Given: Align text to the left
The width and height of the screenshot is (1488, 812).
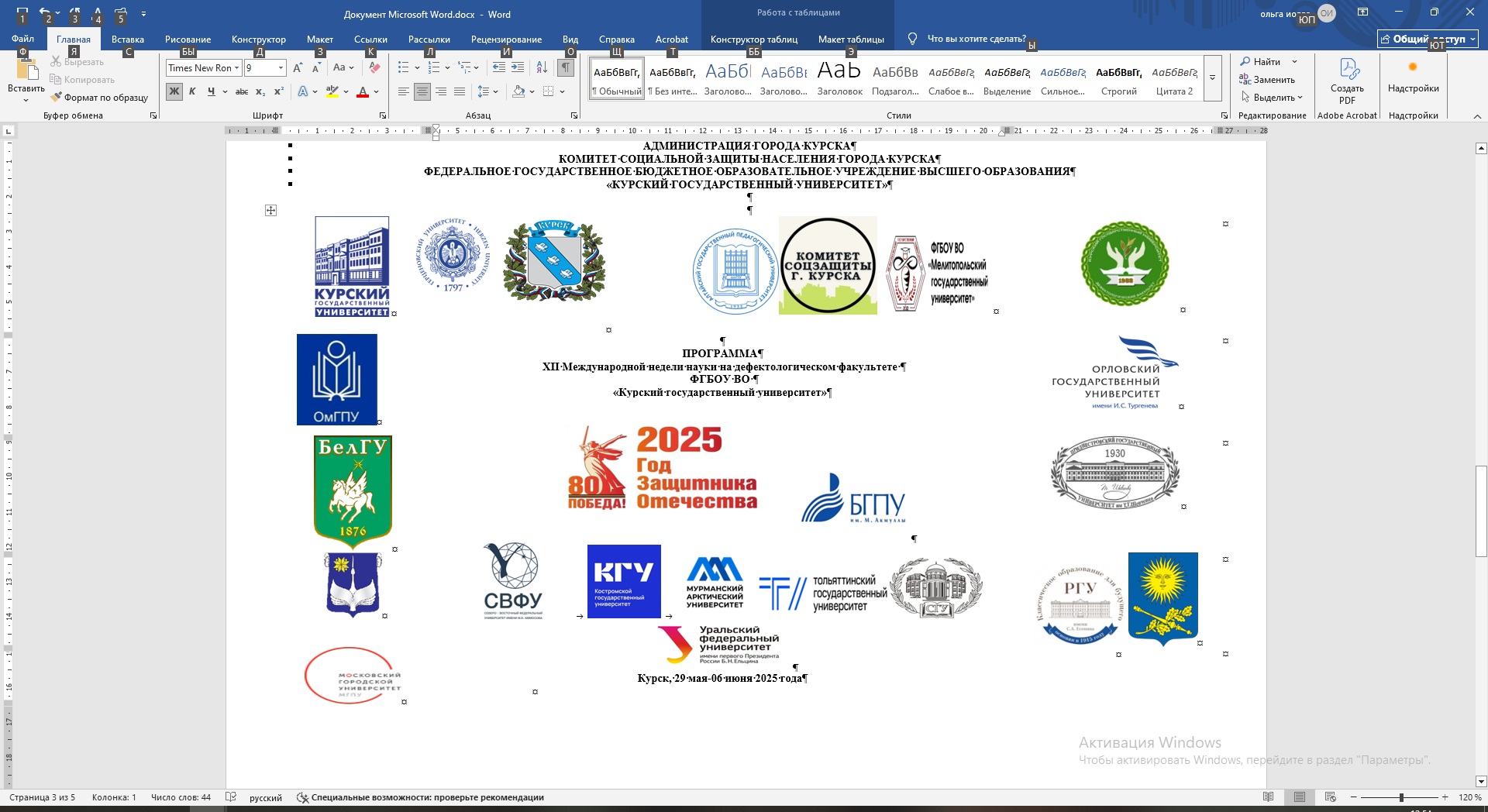Looking at the screenshot, I should pos(403,91).
